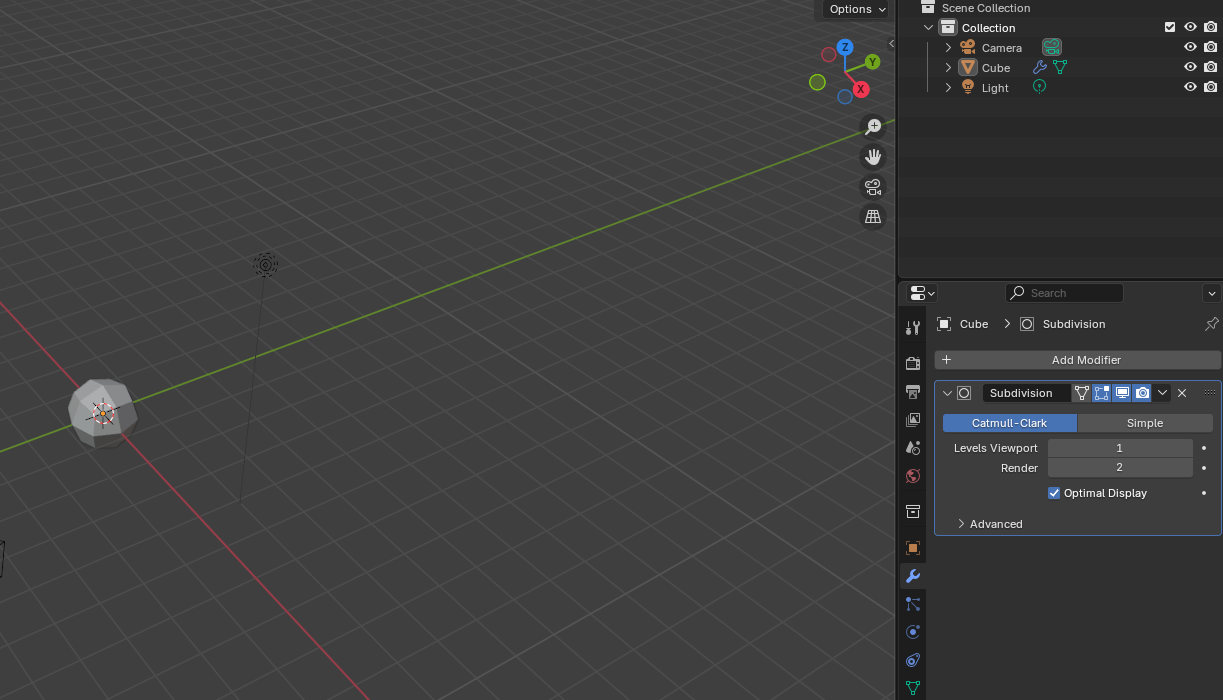This screenshot has width=1223, height=700.
Task: Open the Tool properties tab icon
Action: [x=912, y=328]
